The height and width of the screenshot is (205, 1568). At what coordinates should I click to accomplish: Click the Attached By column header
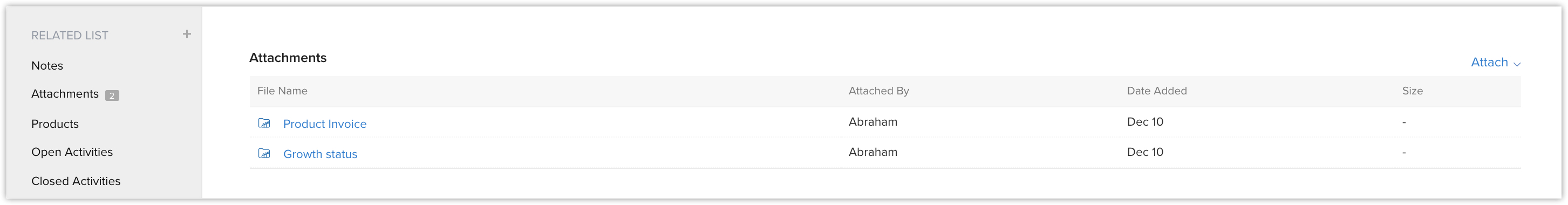click(879, 91)
